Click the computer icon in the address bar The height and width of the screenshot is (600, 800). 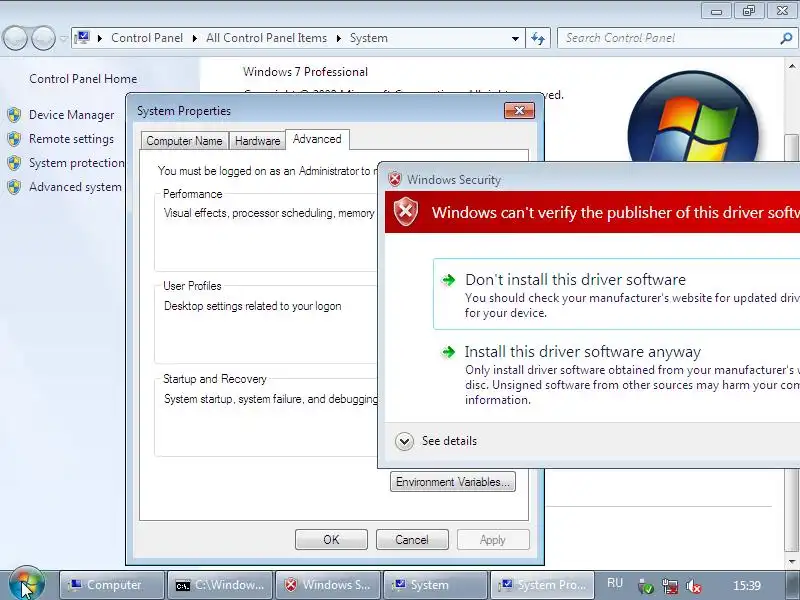(x=82, y=38)
